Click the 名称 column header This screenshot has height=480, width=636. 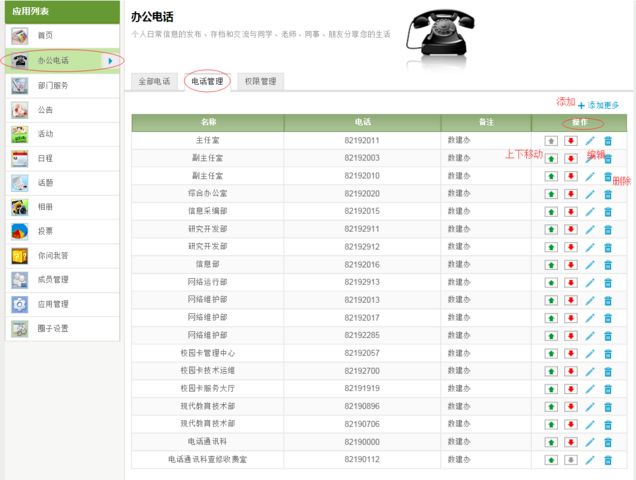207,123
